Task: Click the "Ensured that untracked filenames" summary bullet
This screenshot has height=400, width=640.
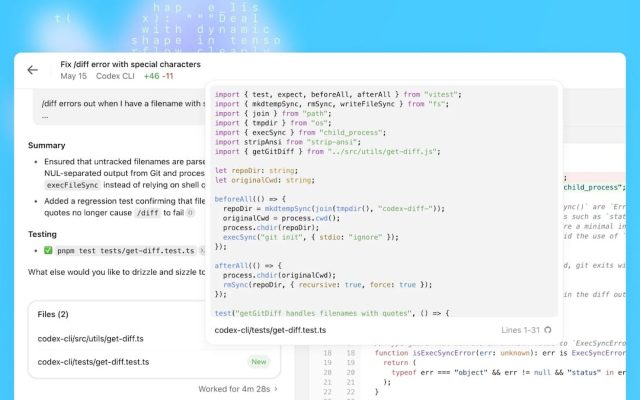Action: [124, 173]
